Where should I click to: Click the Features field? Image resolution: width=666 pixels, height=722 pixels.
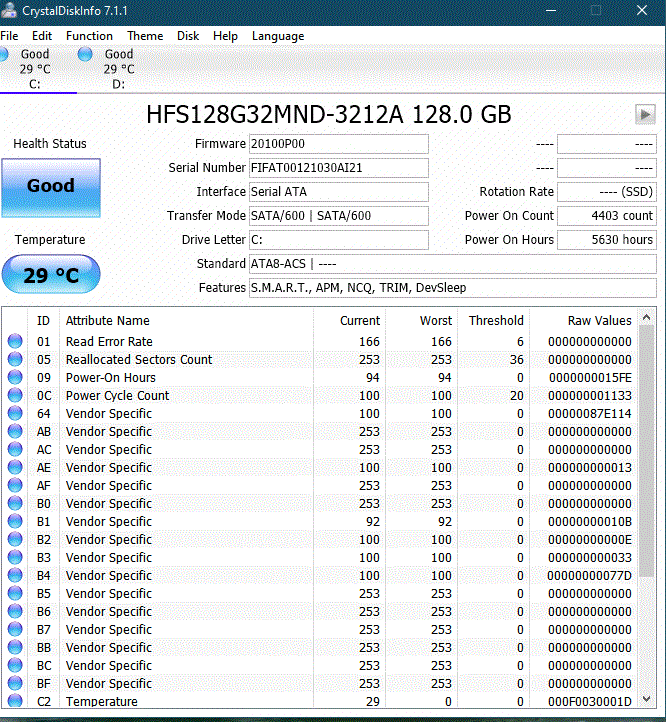(x=453, y=287)
